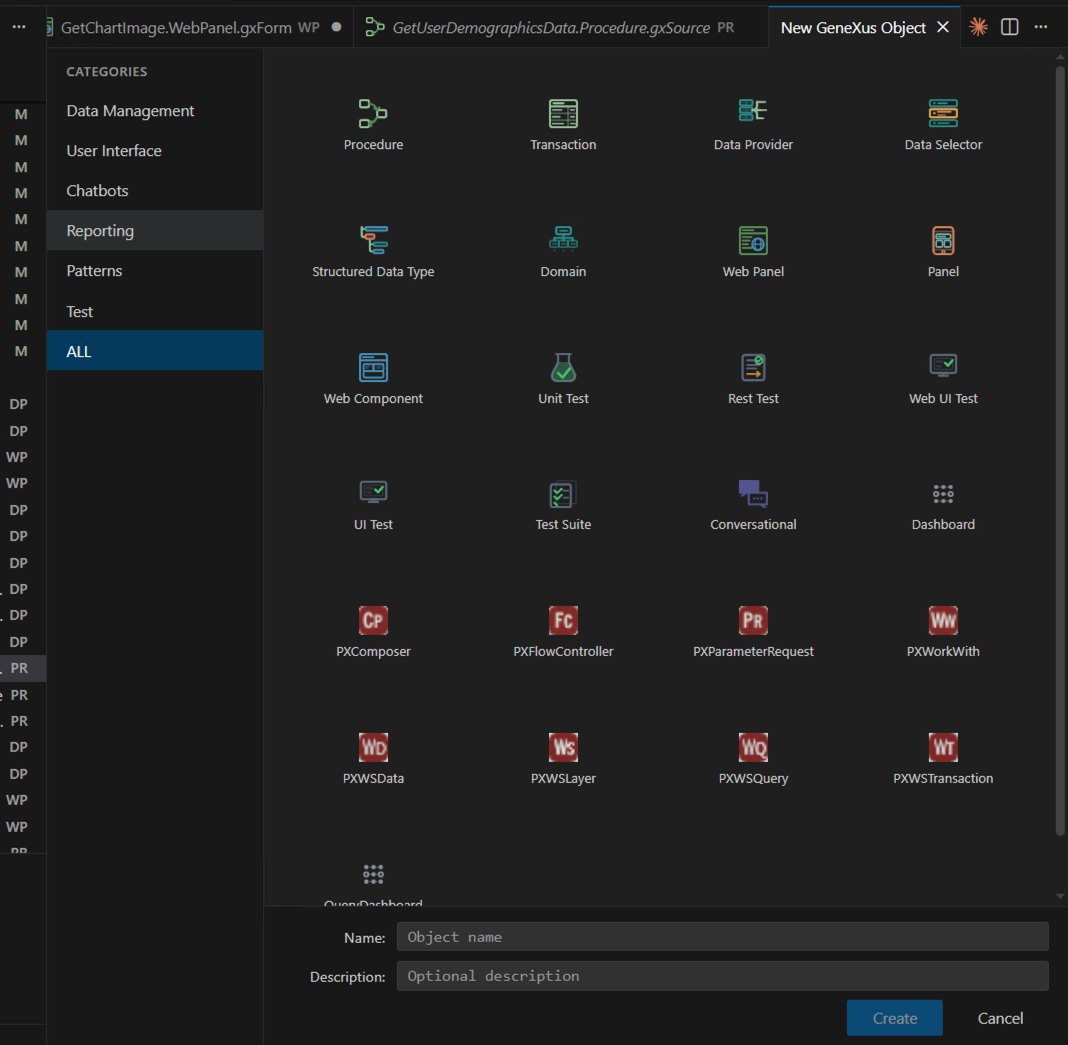Switch to GetUserDemographicsData procedure tab
The width and height of the screenshot is (1068, 1045).
pyautogui.click(x=550, y=28)
